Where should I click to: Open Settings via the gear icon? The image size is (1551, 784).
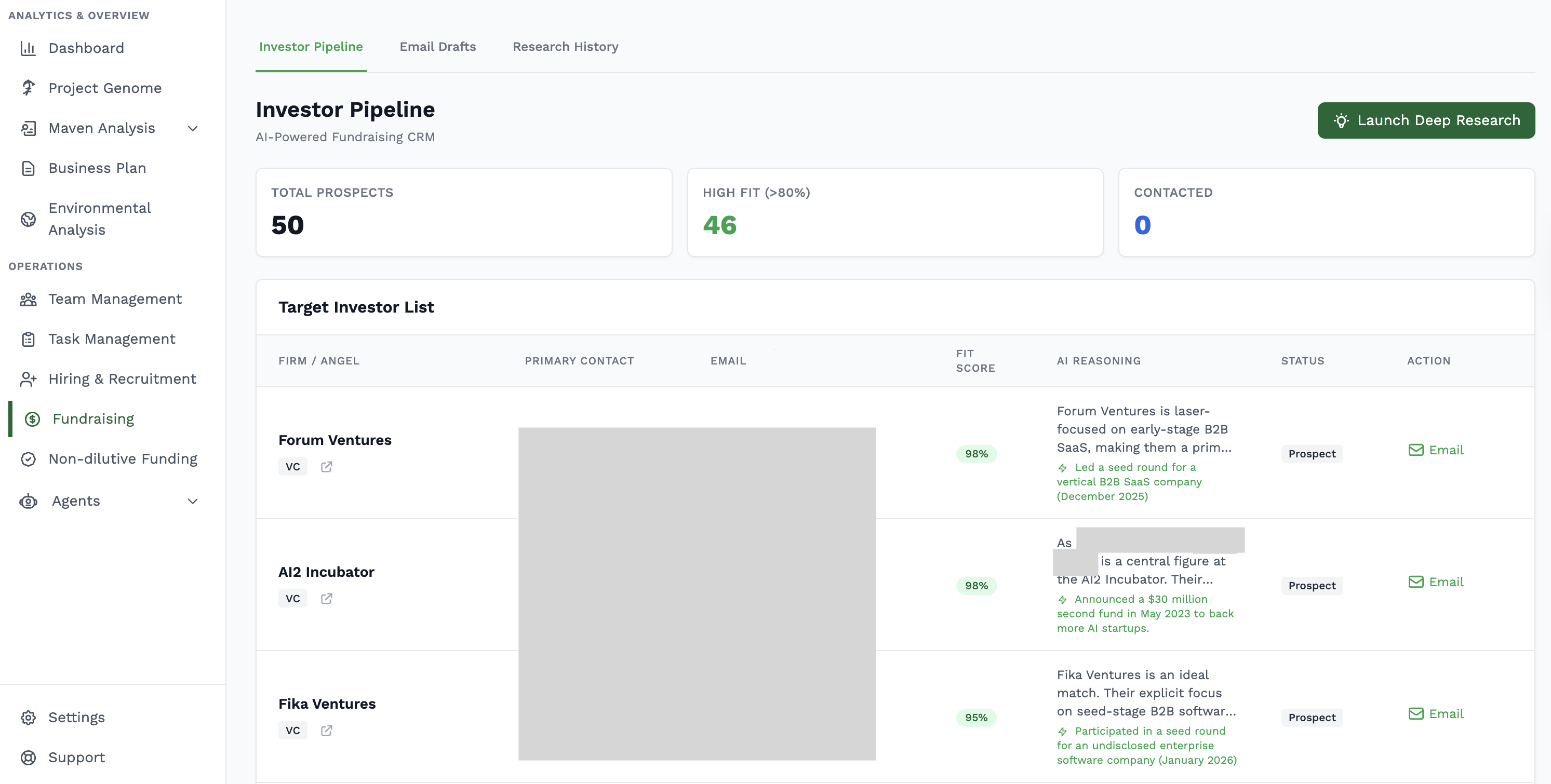pos(28,717)
